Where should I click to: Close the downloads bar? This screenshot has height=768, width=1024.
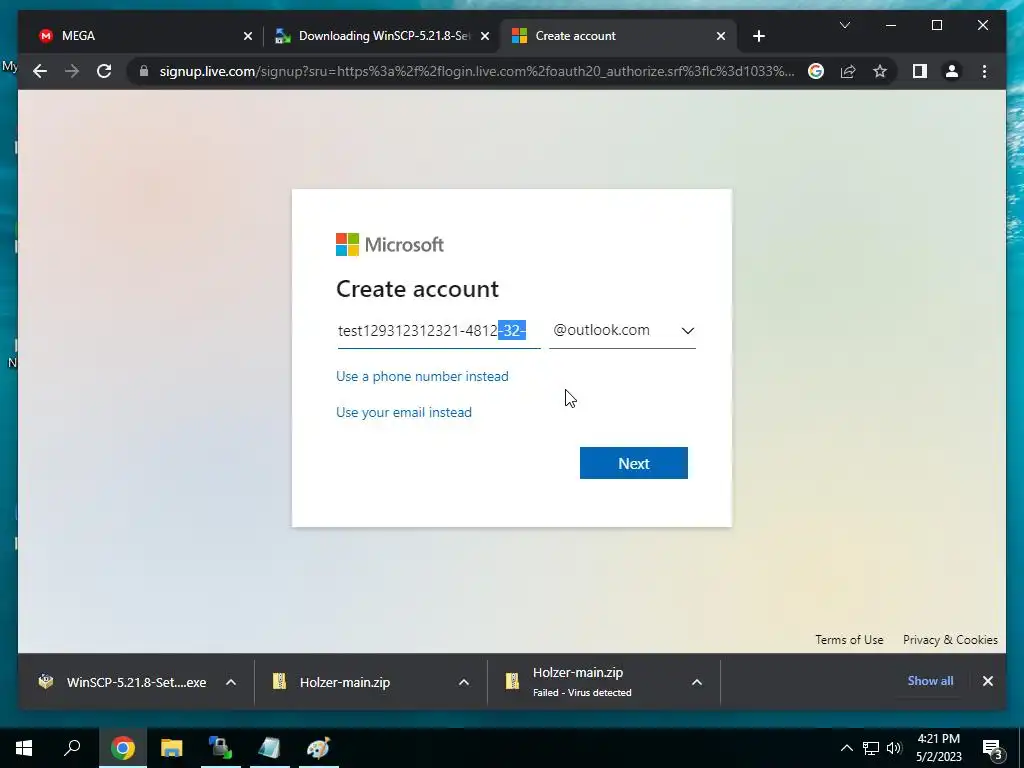tap(987, 680)
